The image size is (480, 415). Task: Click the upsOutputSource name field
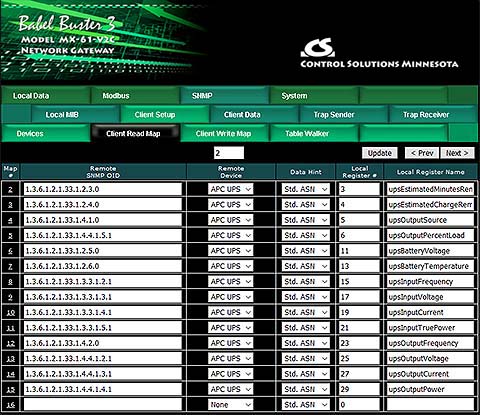430,220
